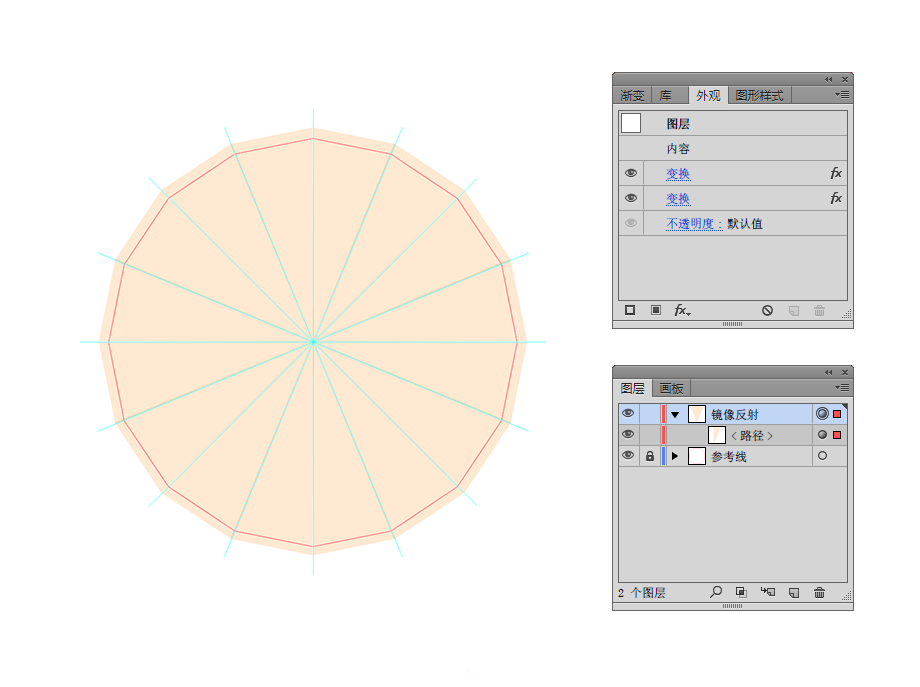The width and height of the screenshot is (920, 687).
Task: Switch to the 图形样式 tab
Action: (759, 95)
